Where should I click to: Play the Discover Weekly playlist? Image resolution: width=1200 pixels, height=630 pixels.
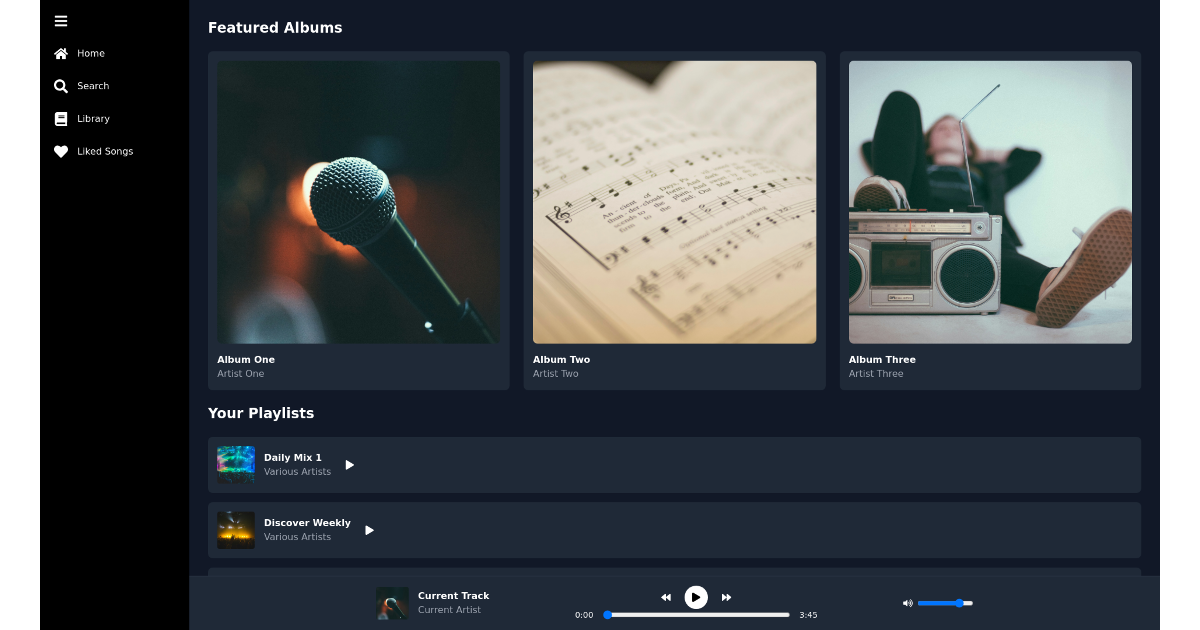pyautogui.click(x=369, y=529)
